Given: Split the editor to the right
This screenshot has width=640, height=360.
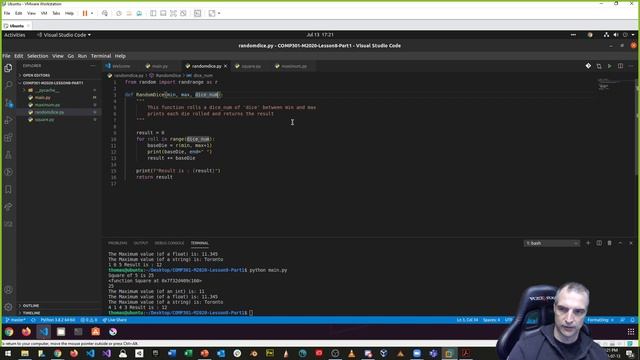Looking at the screenshot, I should click(620, 66).
